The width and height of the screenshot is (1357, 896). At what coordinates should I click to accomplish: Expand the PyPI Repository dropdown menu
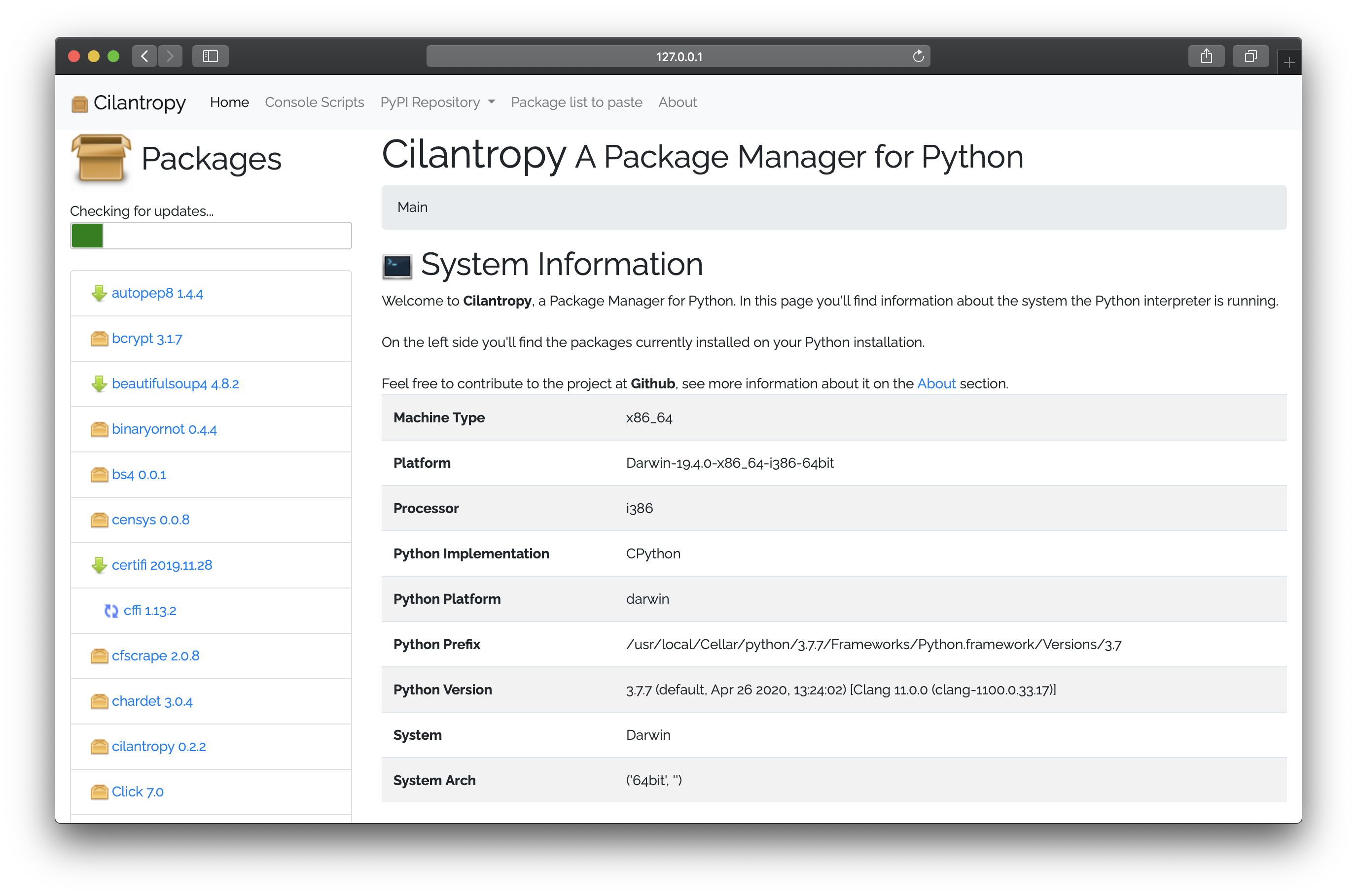coord(437,103)
